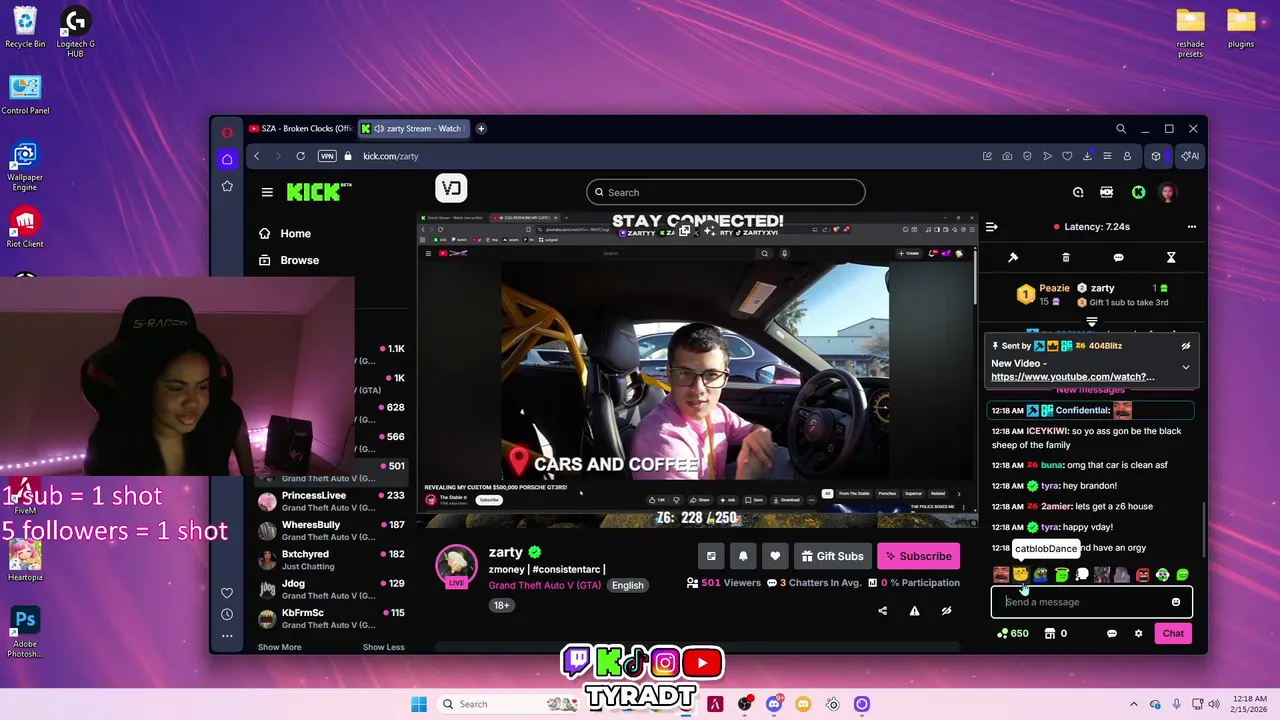
Task: Open the Recycle Bin desktop icon
Action: coord(25,27)
